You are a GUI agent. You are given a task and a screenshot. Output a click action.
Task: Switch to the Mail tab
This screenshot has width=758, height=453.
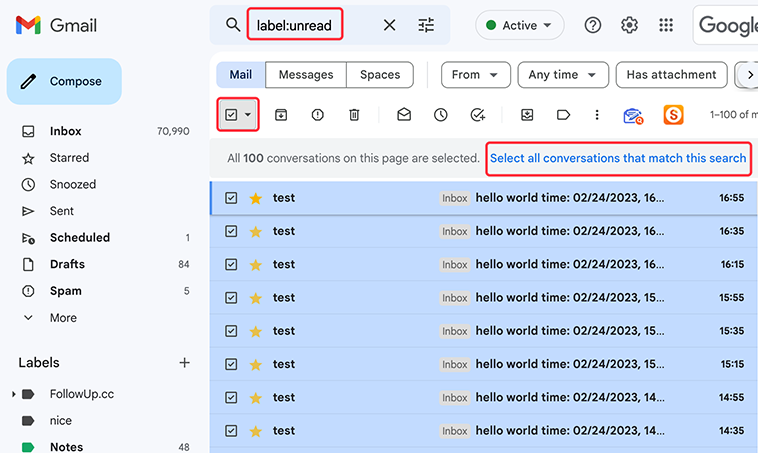point(241,74)
